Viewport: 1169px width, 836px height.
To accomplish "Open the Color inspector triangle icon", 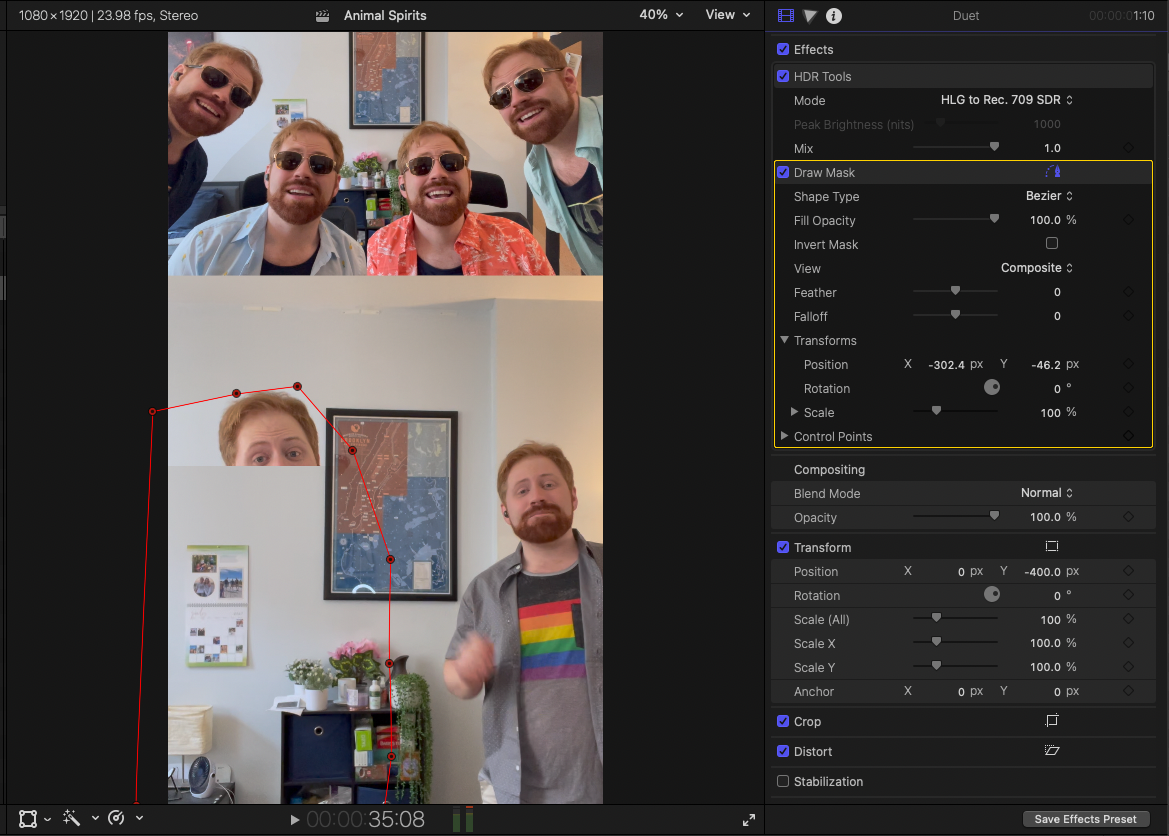I will coord(810,16).
